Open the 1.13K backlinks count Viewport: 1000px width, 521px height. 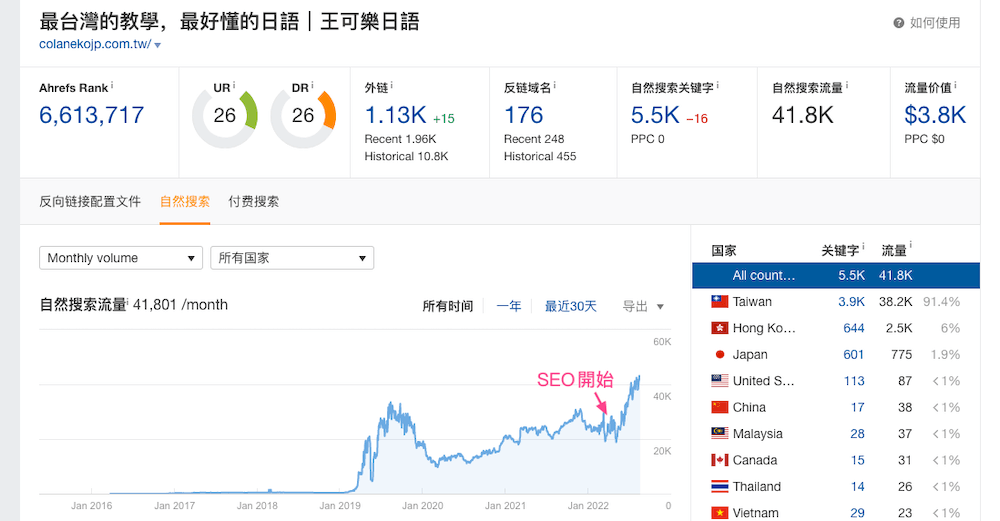tap(395, 115)
